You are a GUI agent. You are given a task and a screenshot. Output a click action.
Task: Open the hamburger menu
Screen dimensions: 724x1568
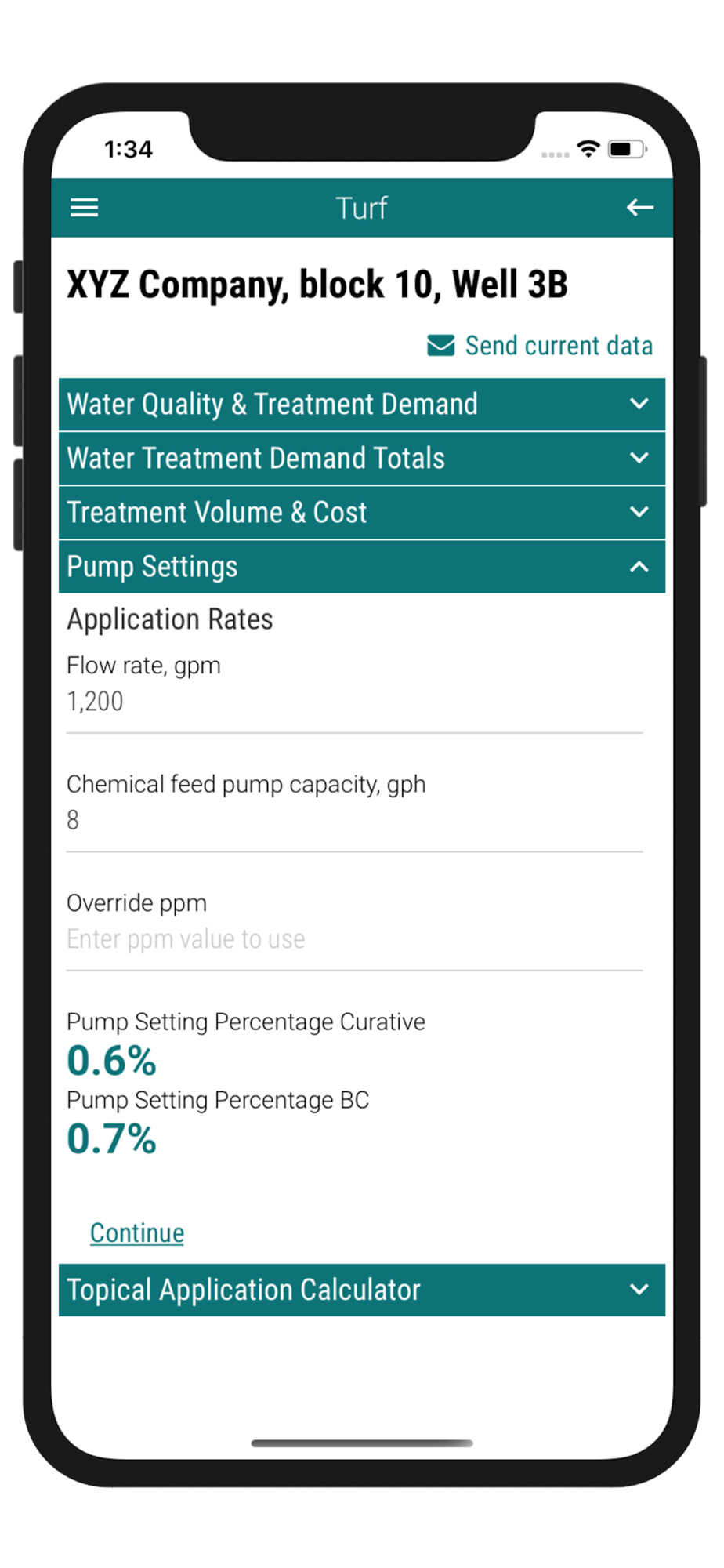click(85, 208)
